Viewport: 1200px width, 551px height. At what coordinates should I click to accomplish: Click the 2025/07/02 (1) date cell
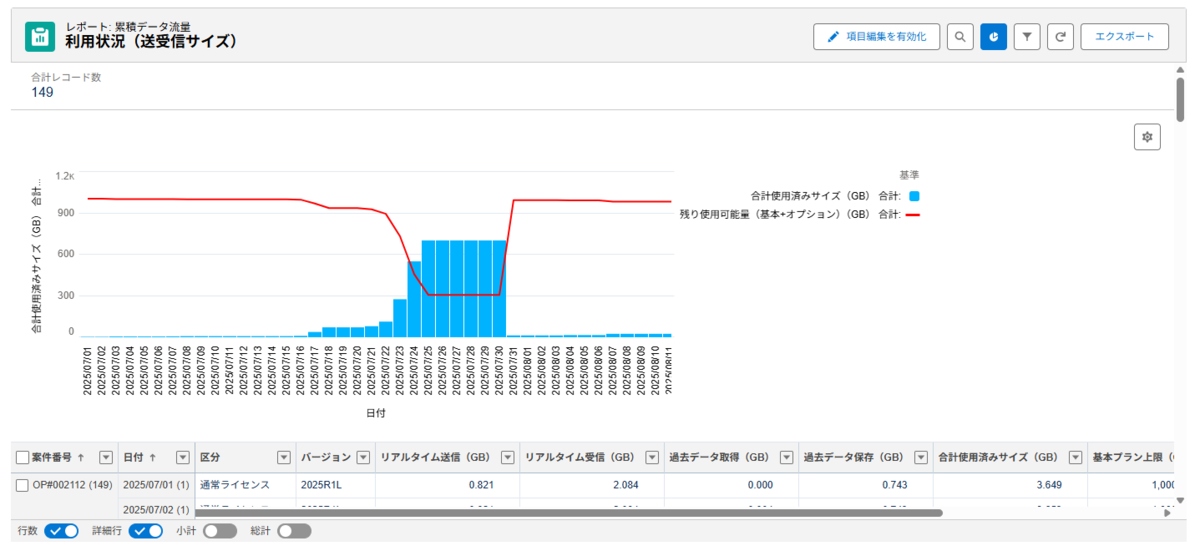pos(154,508)
